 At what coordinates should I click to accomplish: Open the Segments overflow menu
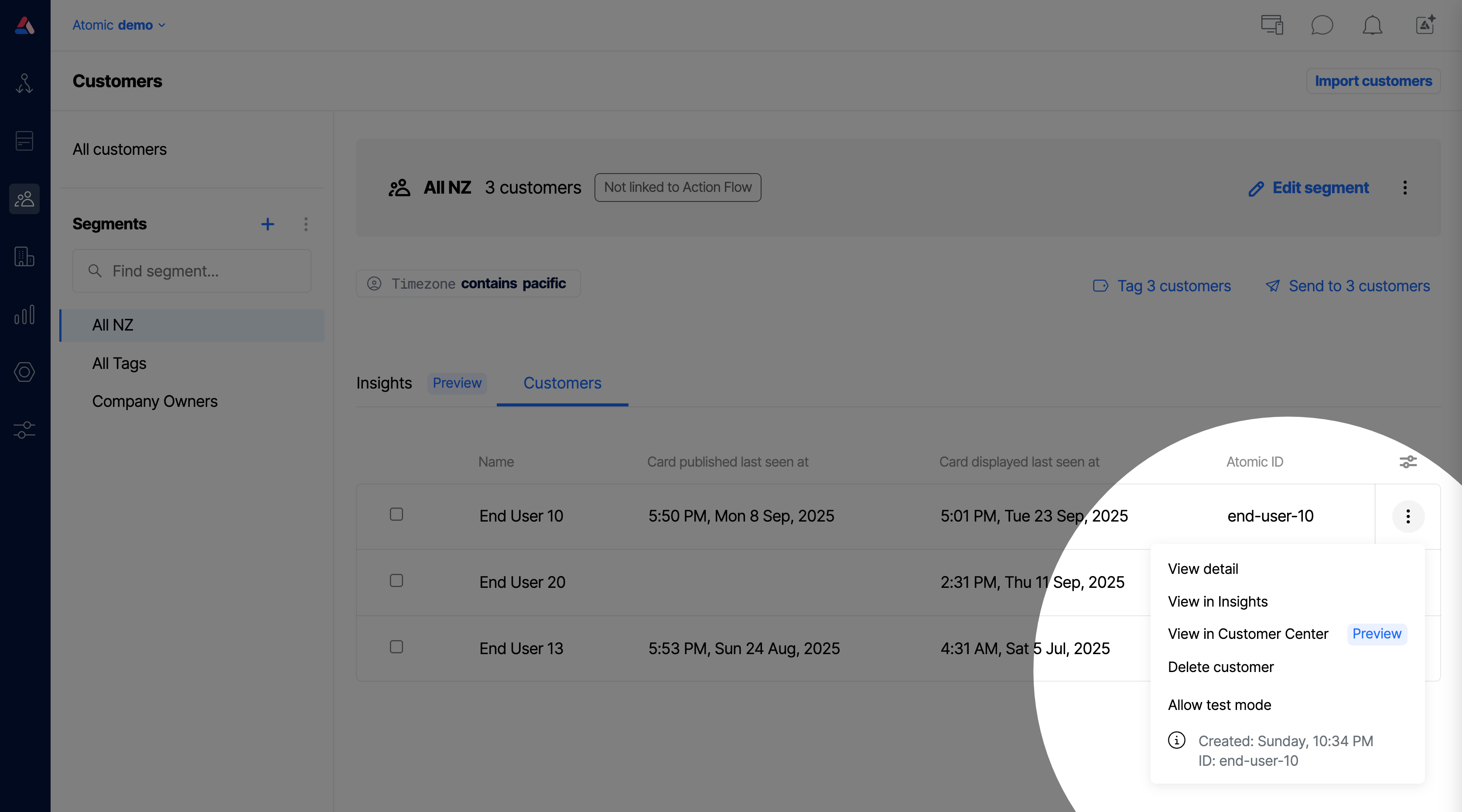pyautogui.click(x=306, y=224)
